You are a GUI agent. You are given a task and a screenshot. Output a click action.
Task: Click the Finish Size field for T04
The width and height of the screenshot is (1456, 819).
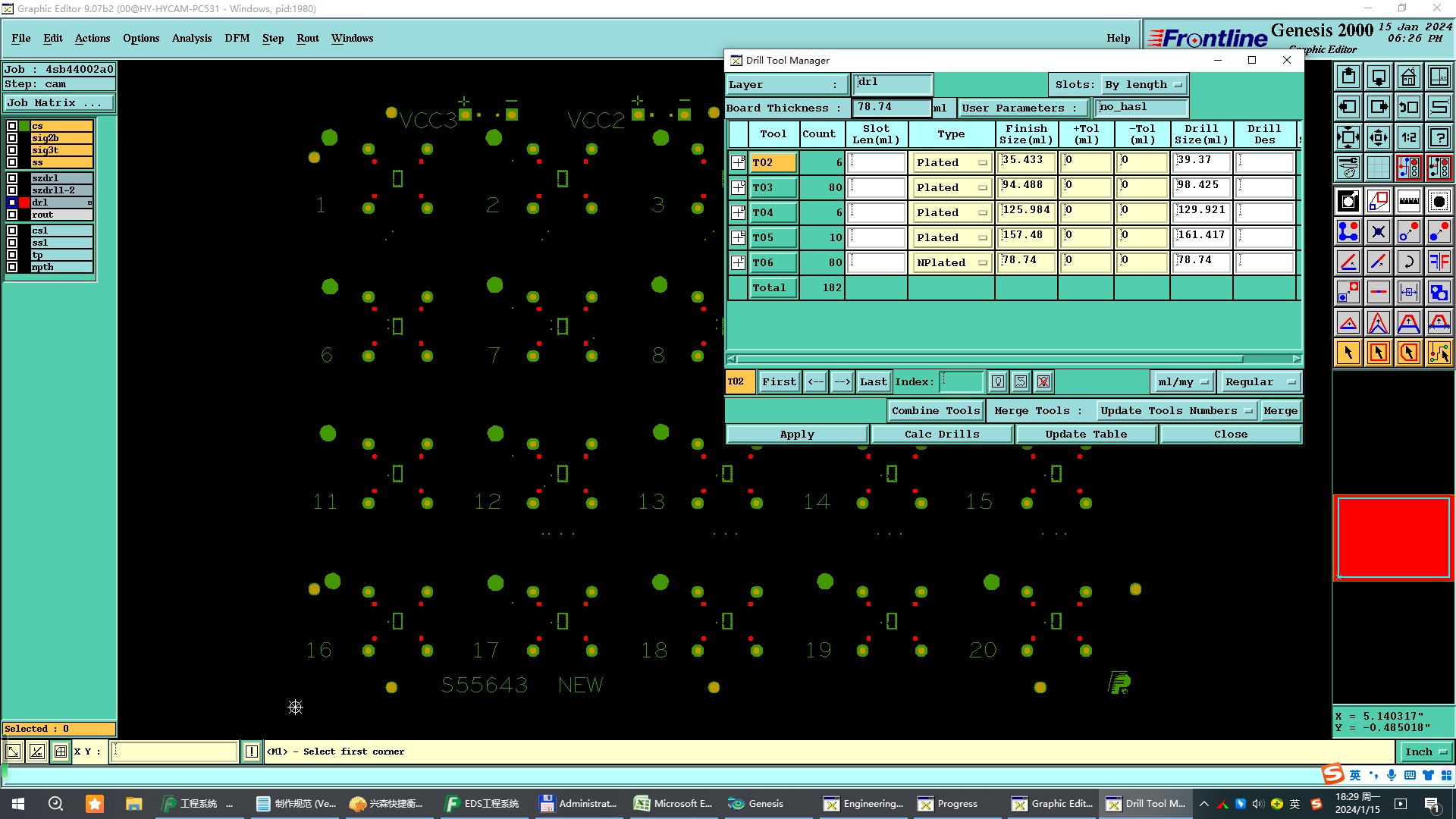(x=1027, y=212)
